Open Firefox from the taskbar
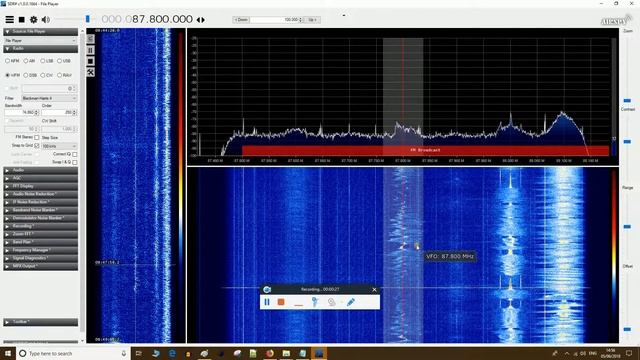 (x=270, y=353)
